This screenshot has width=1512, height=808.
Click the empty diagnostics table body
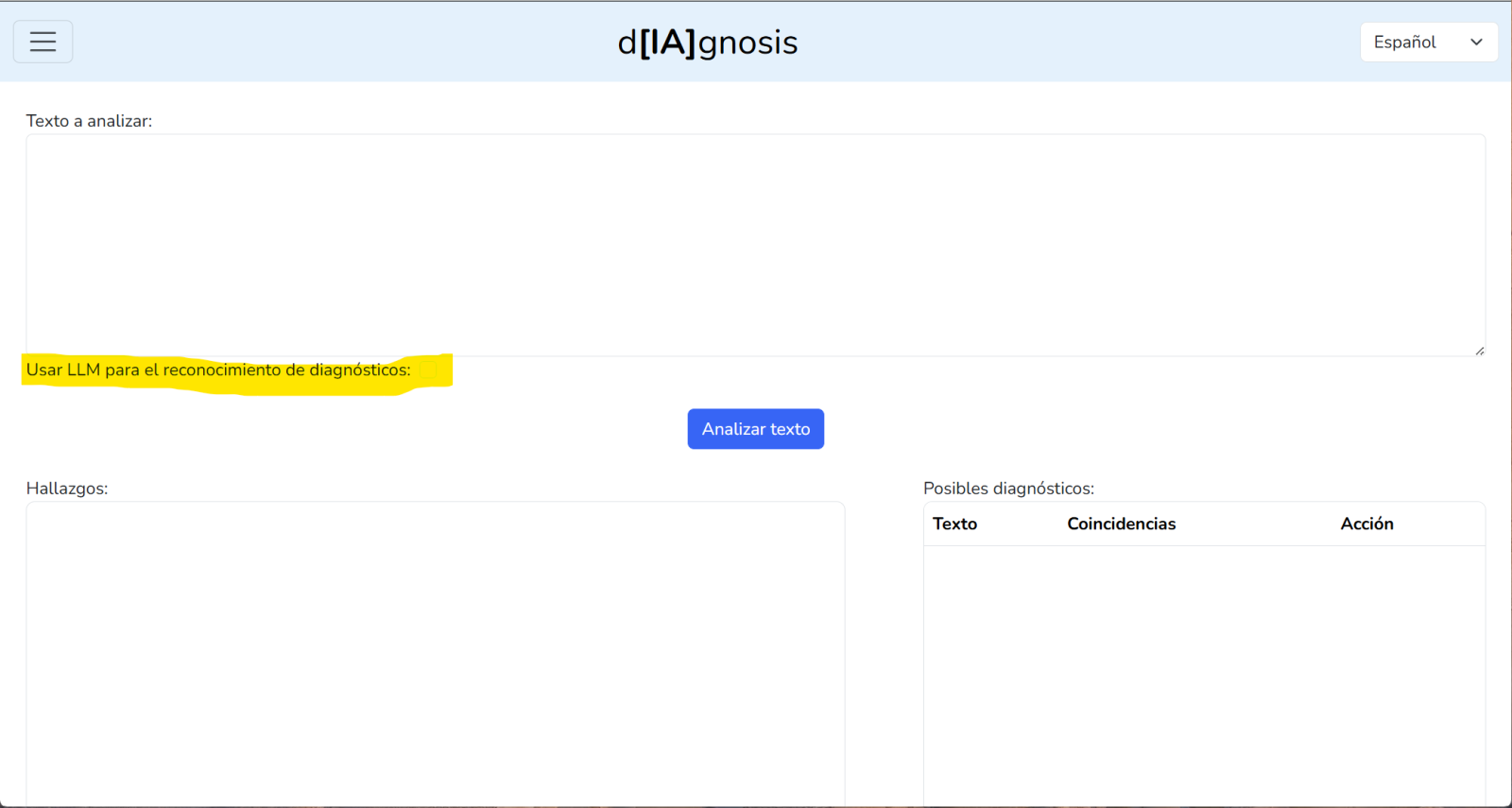pos(1203,671)
